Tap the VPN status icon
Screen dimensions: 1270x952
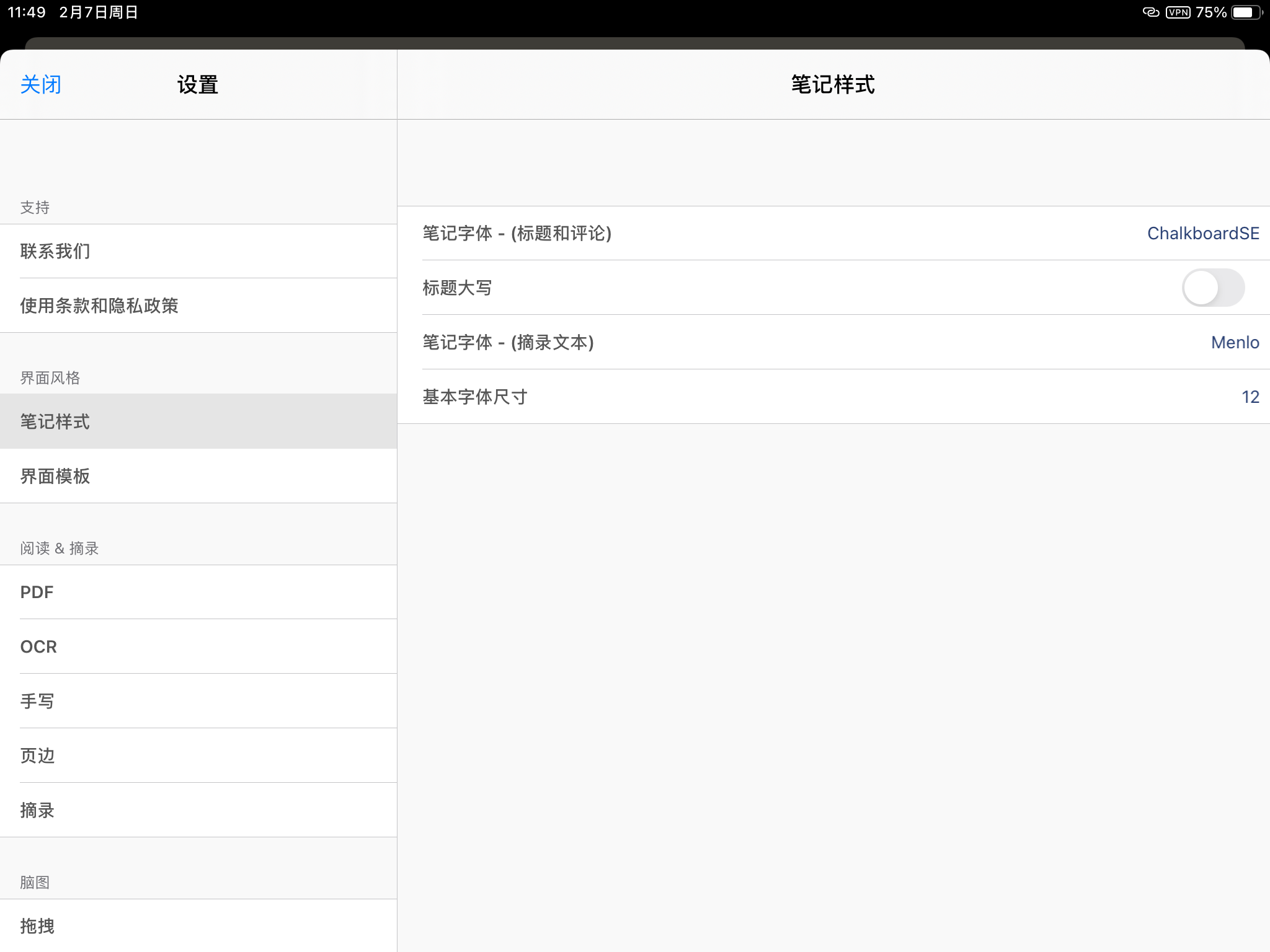pos(1178,12)
